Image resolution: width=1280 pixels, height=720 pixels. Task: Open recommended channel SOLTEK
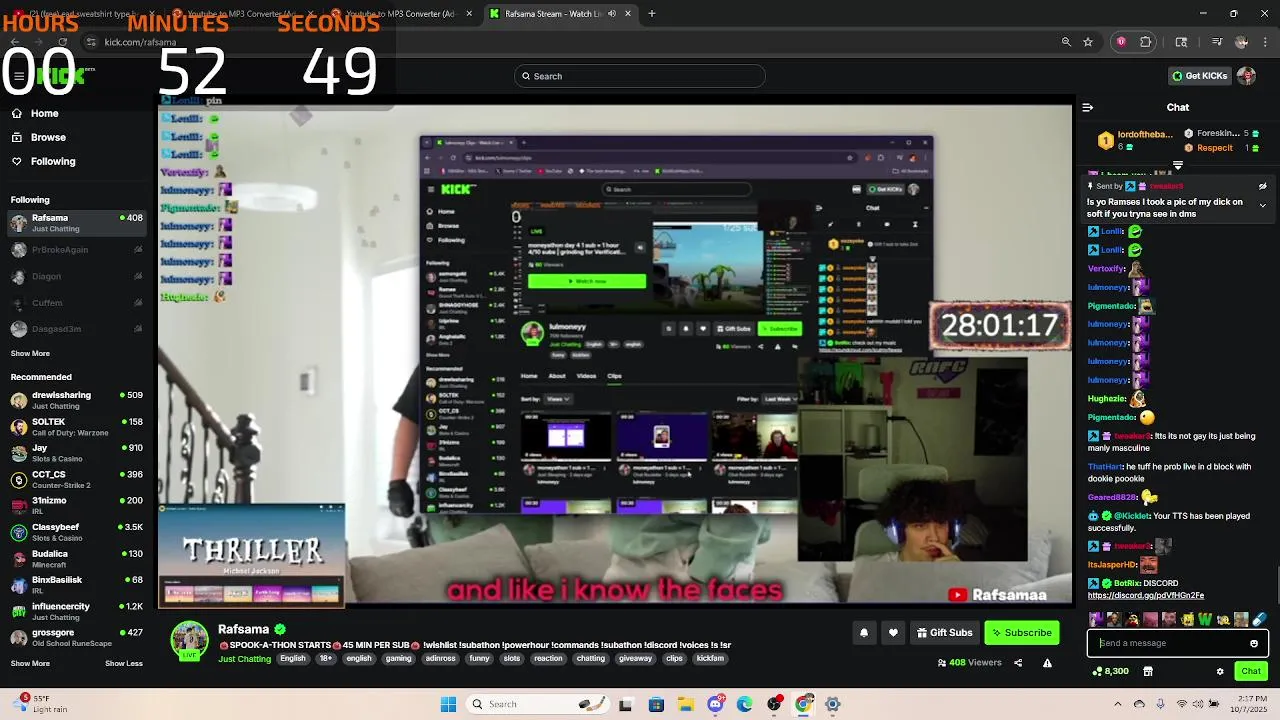click(x=77, y=427)
